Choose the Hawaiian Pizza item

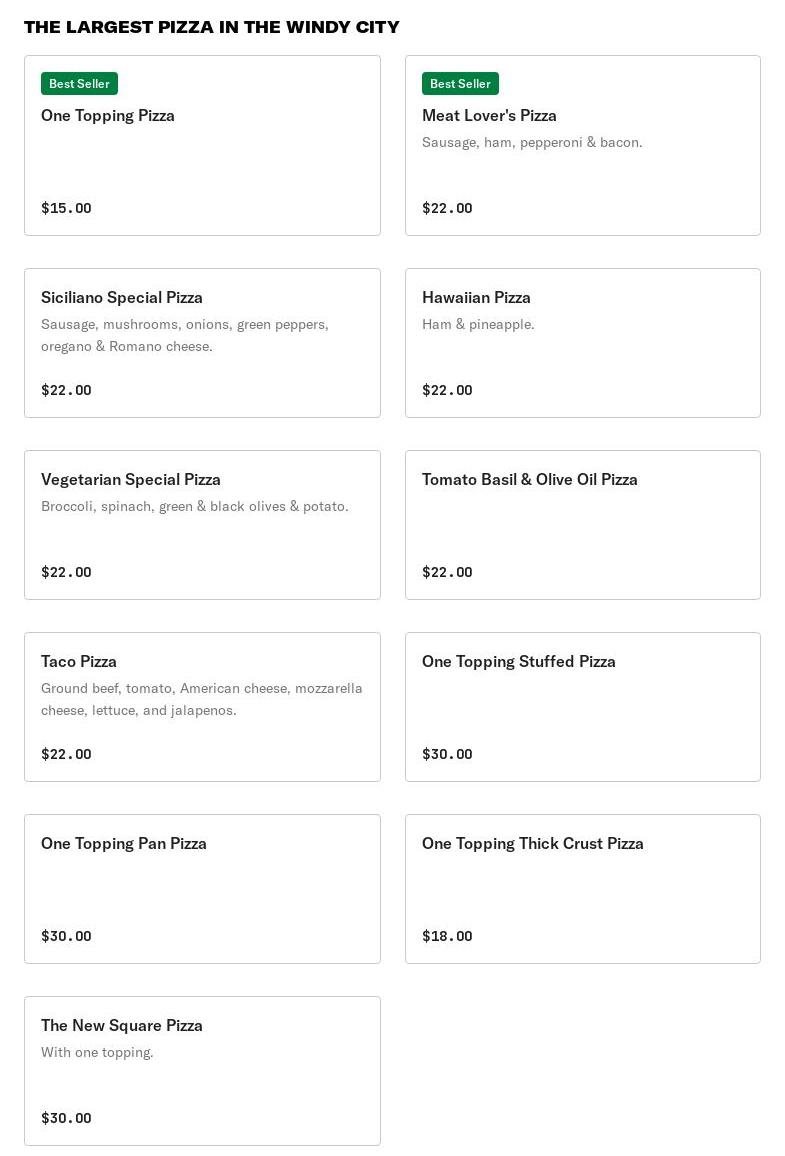pos(582,343)
